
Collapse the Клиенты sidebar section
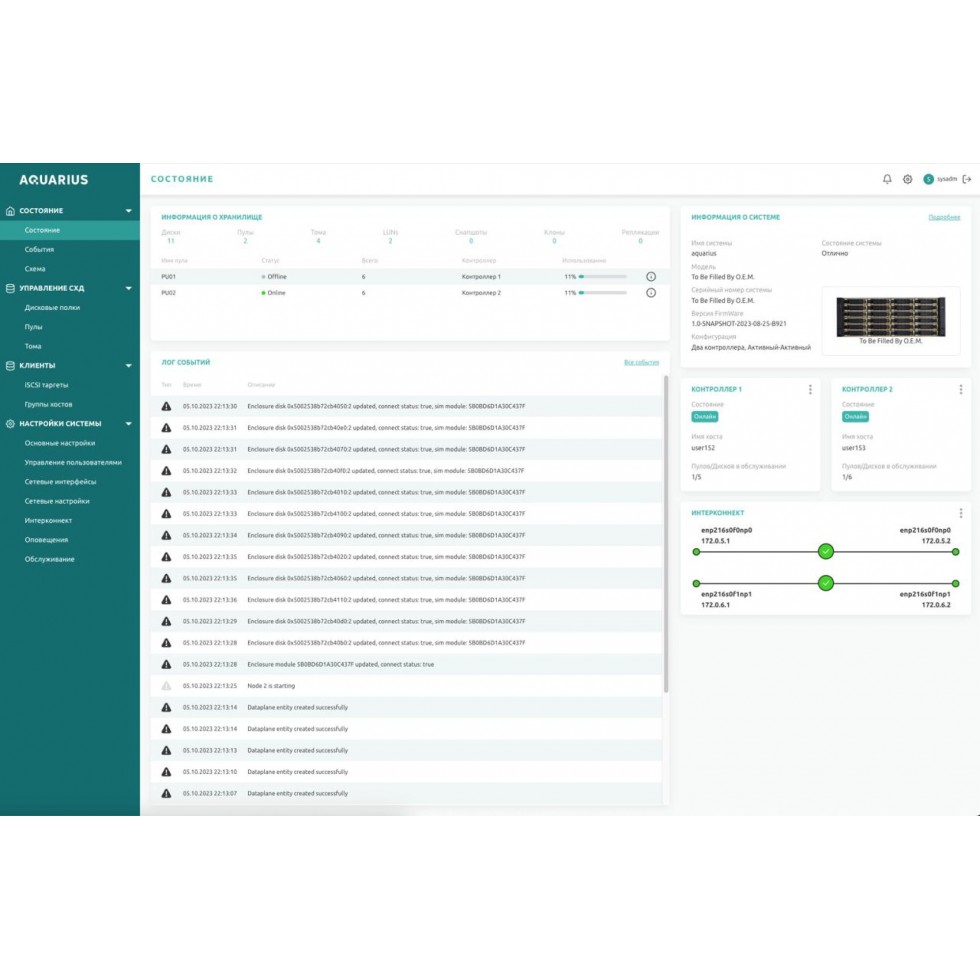tap(128, 366)
